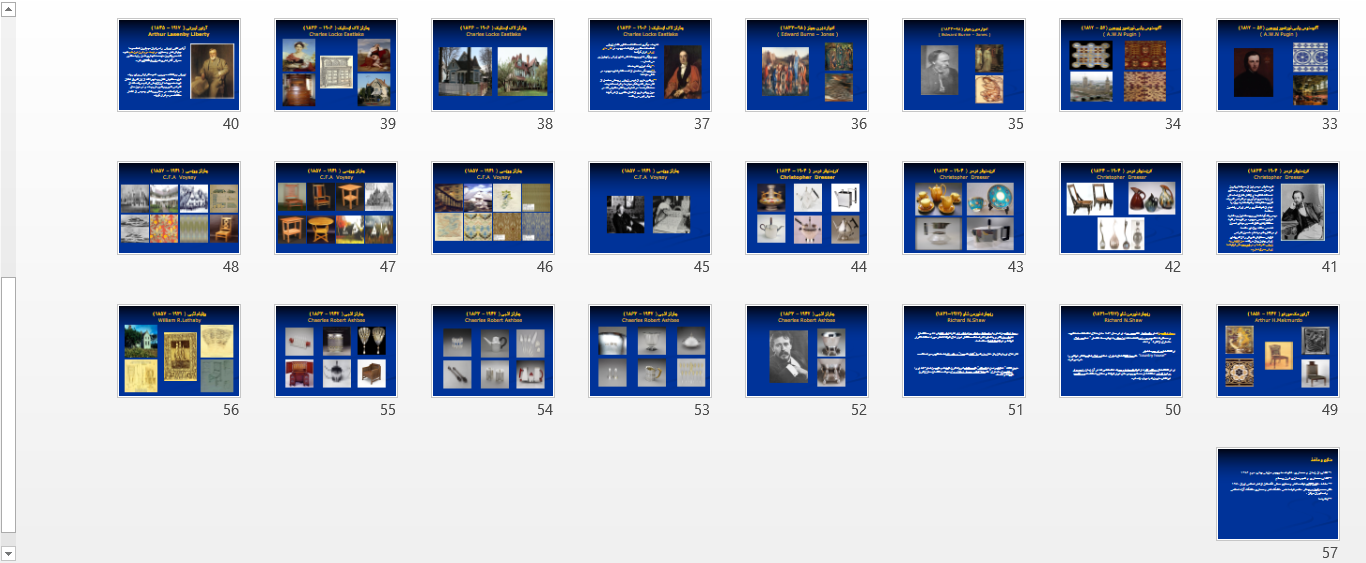Select slide 47 thumbnail
This screenshot has height=563, width=1366.
tap(335, 208)
